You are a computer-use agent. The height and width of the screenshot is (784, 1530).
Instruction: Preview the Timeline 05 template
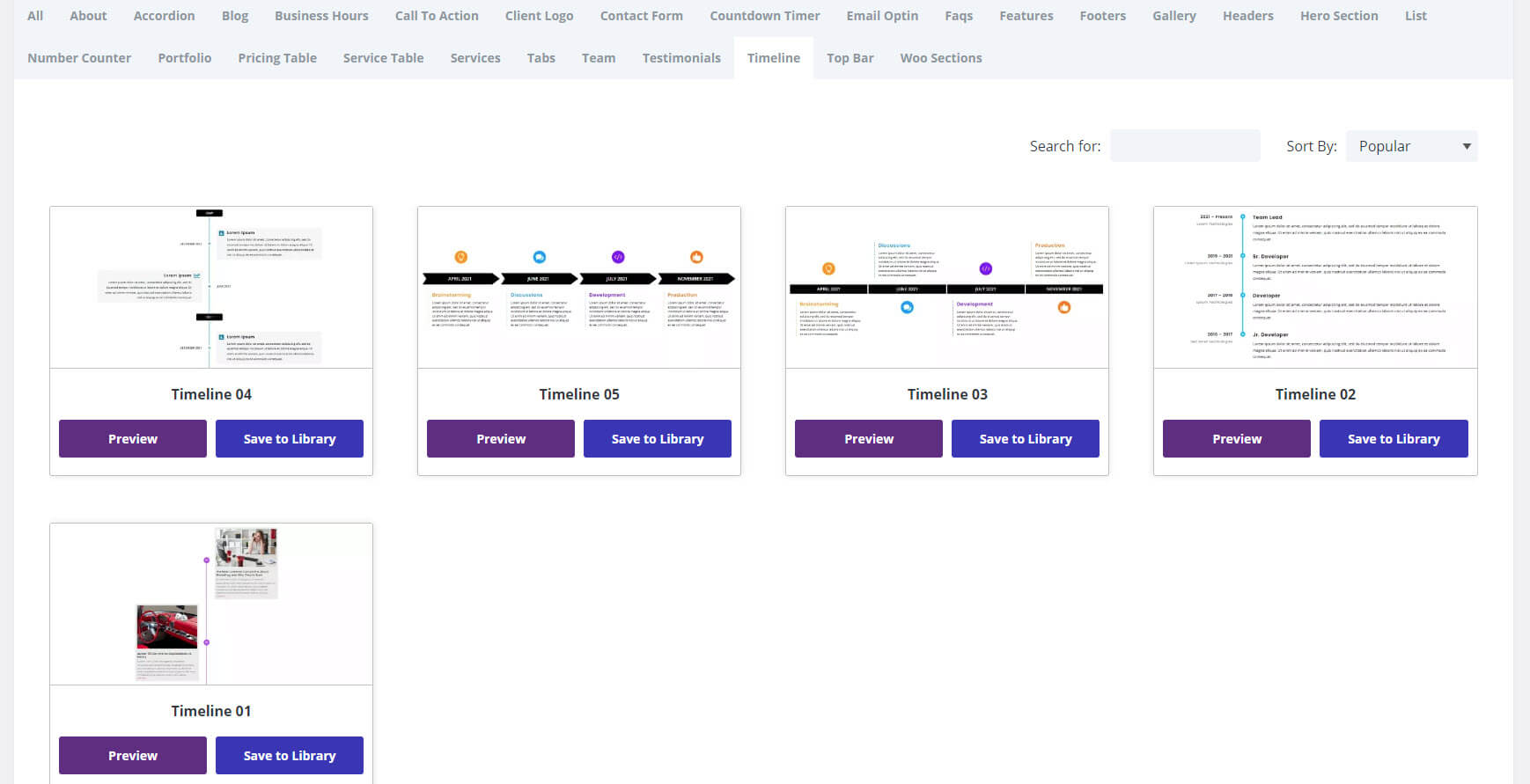tap(501, 438)
